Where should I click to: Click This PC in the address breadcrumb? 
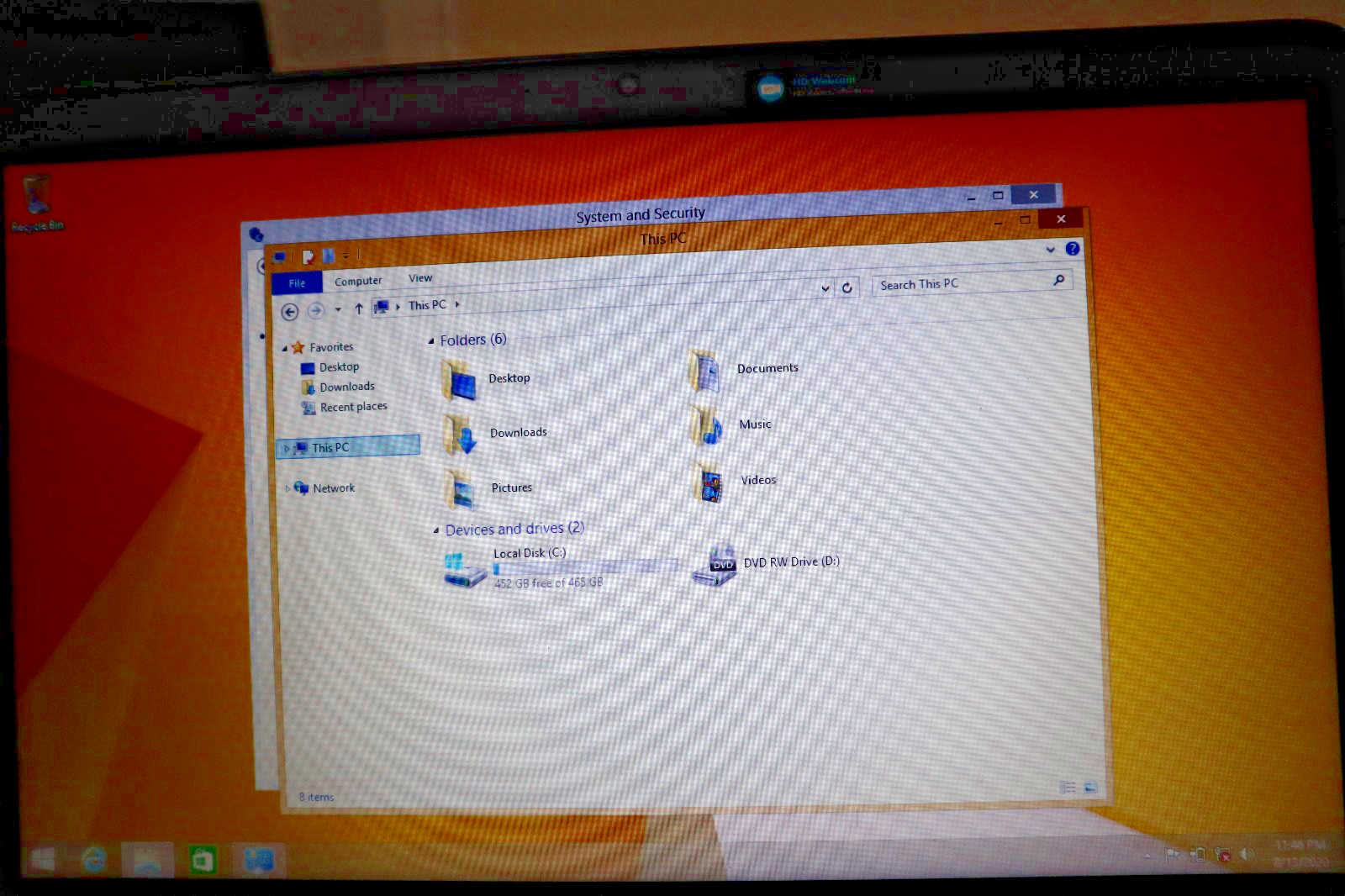(x=427, y=305)
